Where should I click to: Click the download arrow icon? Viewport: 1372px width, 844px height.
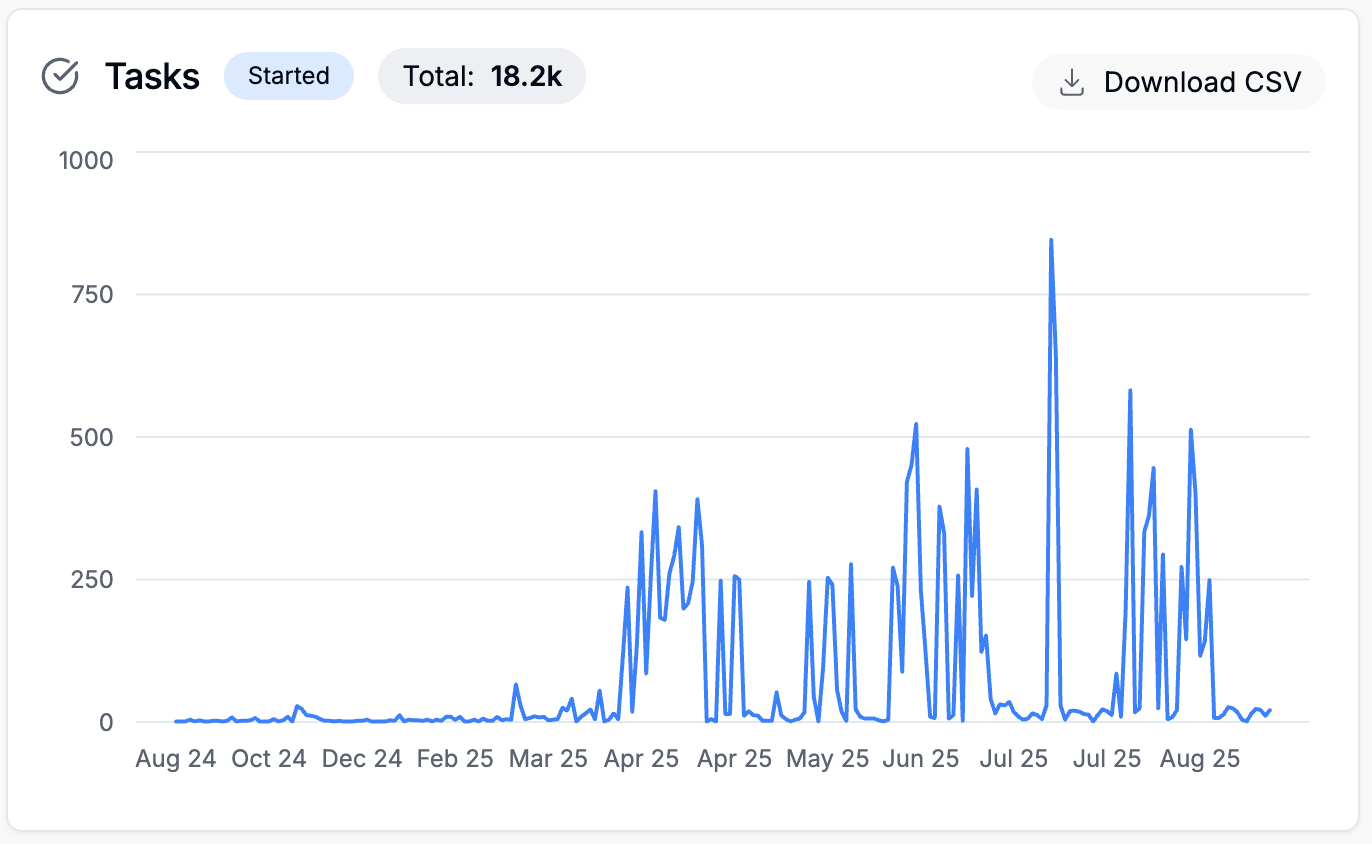pyautogui.click(x=1072, y=82)
